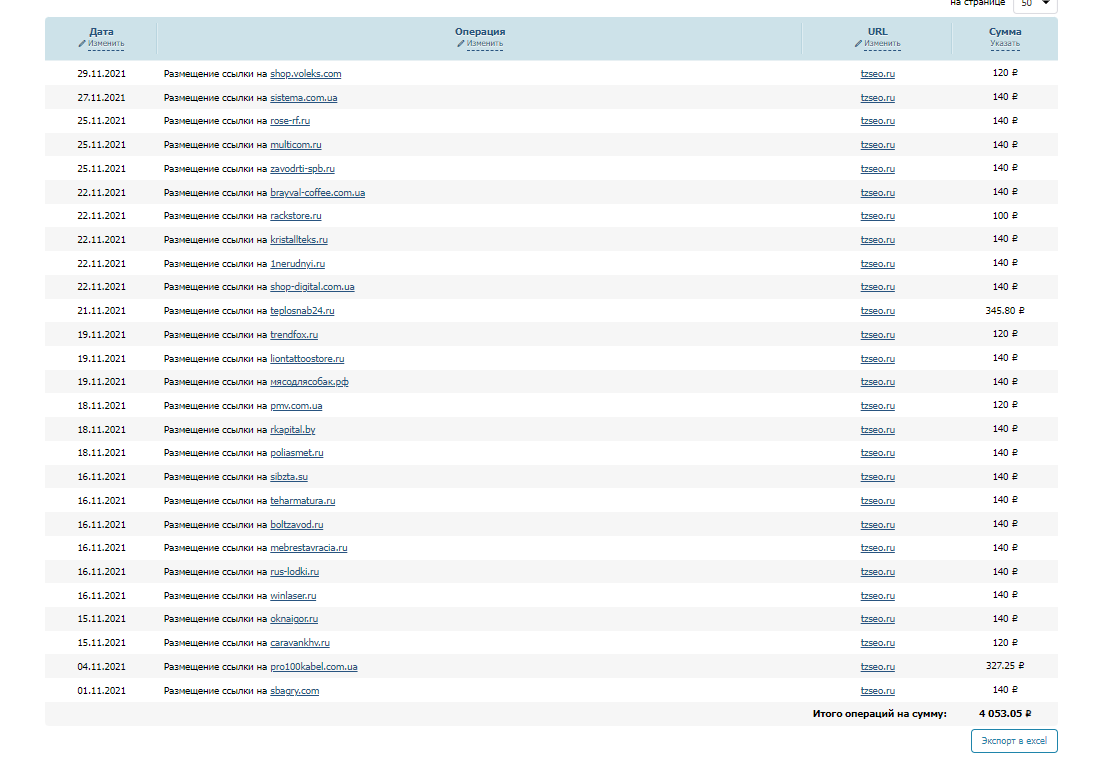Click the 'Итого операций на сумму:' label
Image resolution: width=1105 pixels, height=757 pixels.
click(x=879, y=714)
